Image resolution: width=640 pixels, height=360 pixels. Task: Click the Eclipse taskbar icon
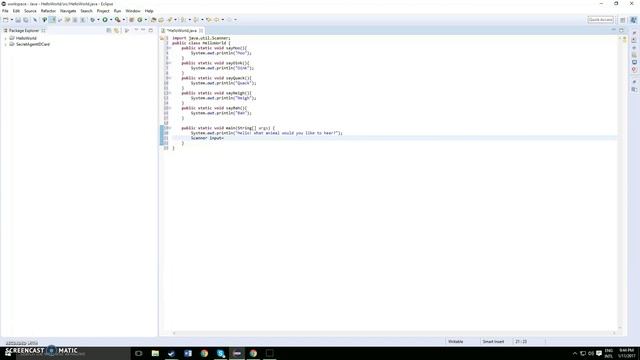pos(237,353)
